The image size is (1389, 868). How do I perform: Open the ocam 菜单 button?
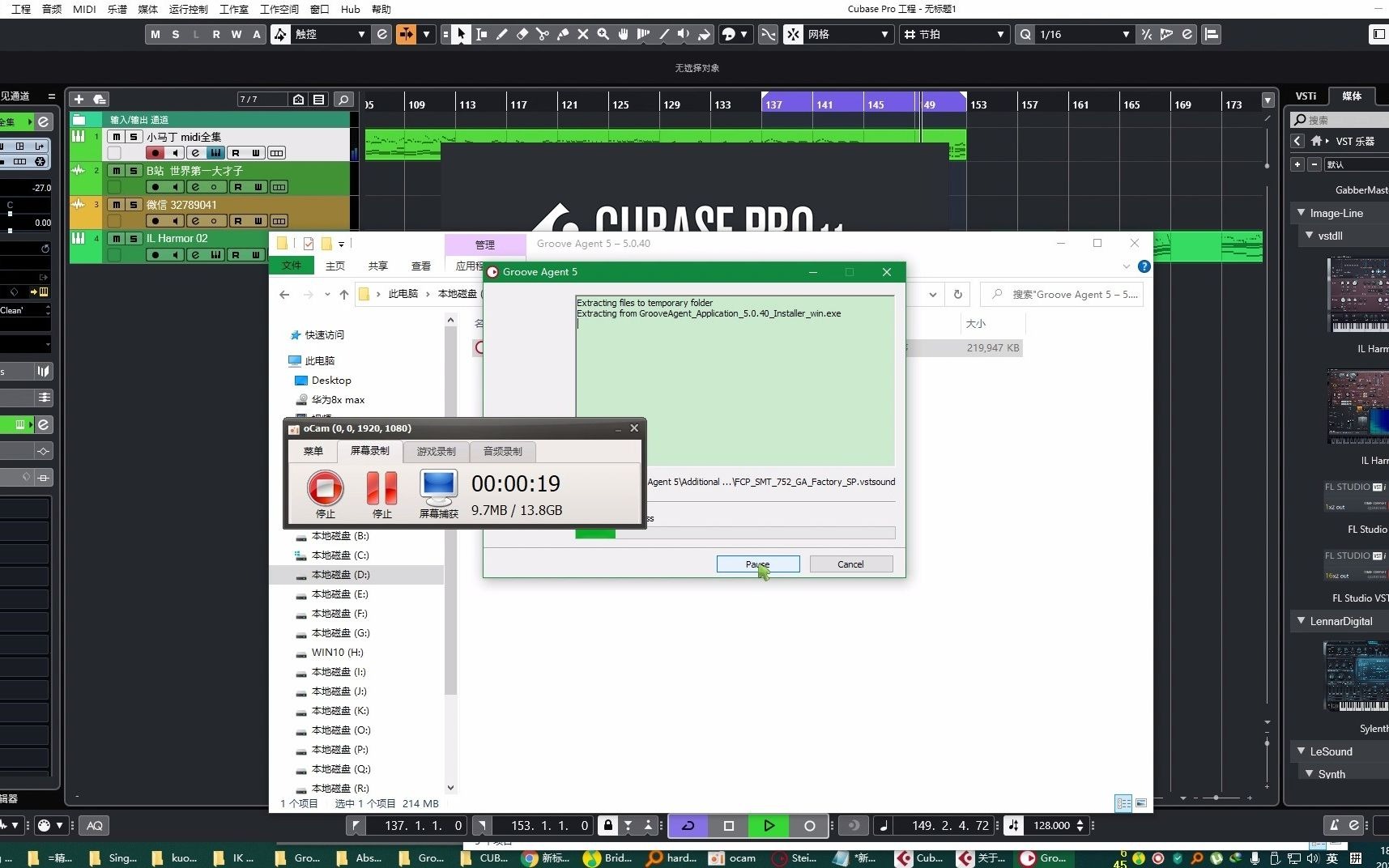(x=313, y=451)
